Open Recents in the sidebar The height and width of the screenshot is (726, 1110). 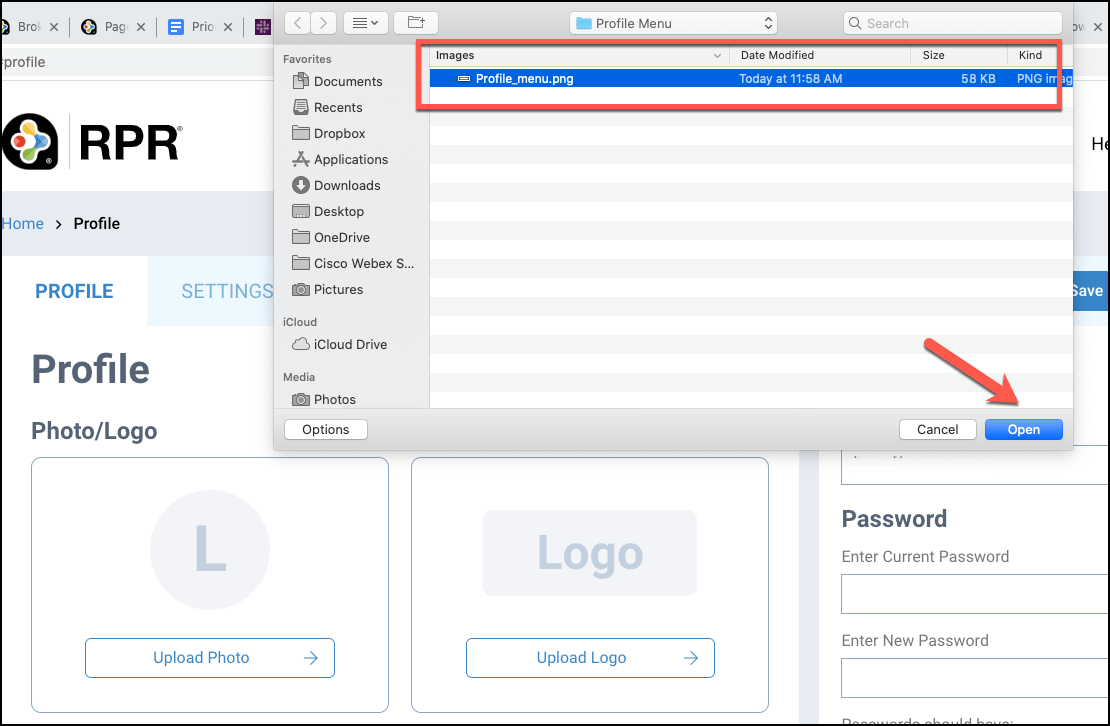[338, 107]
